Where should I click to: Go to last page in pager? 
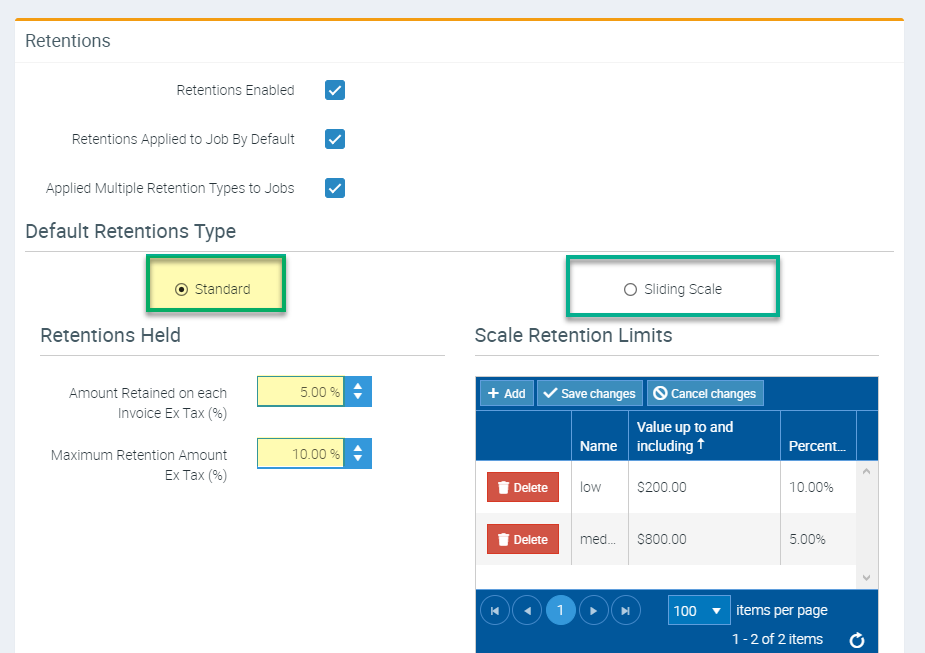tap(626, 610)
